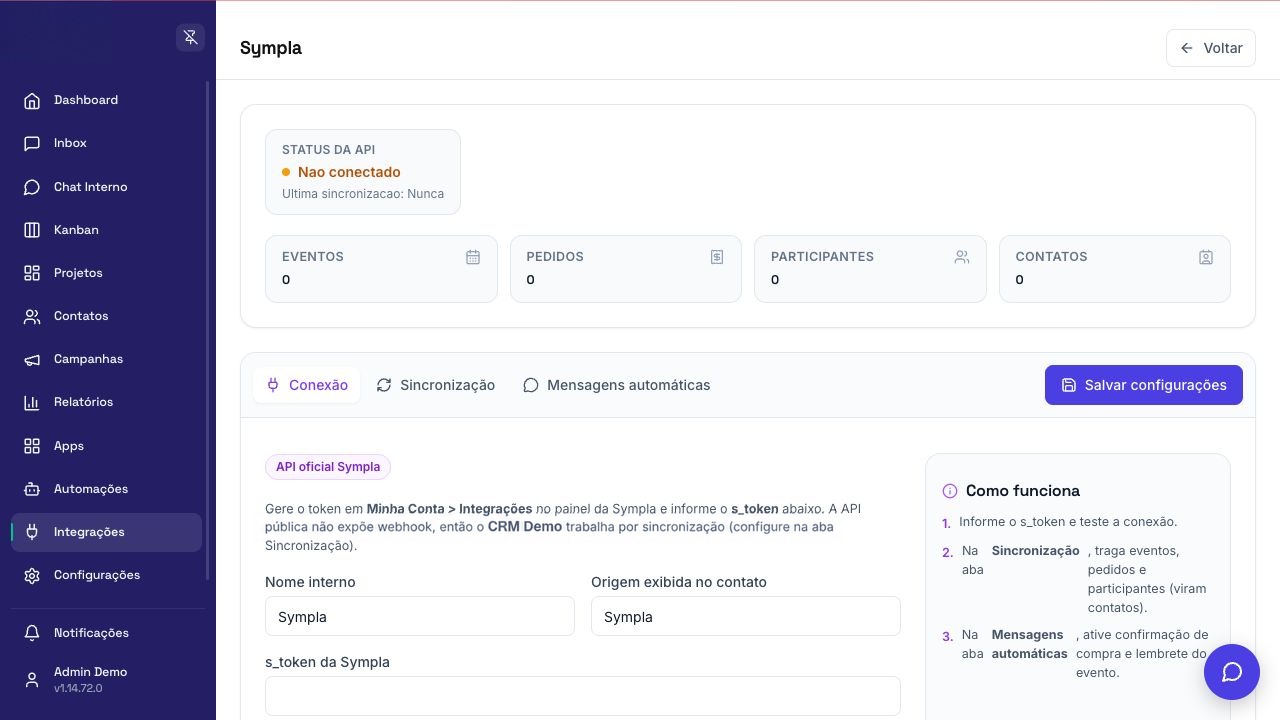Click the EVENTOS card label
1280x720 pixels.
313,257
